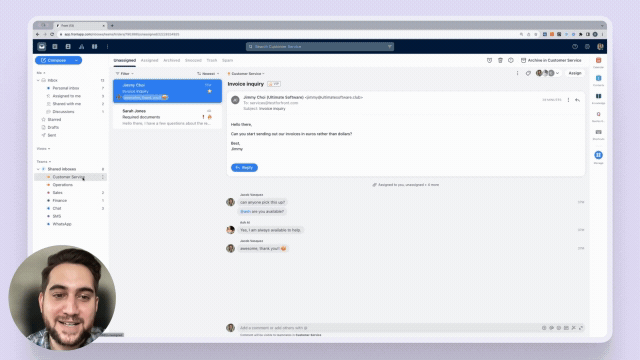Screen dimensions: 640x360
Task: Open the Newest sort dropdown
Action: (x=208, y=74)
